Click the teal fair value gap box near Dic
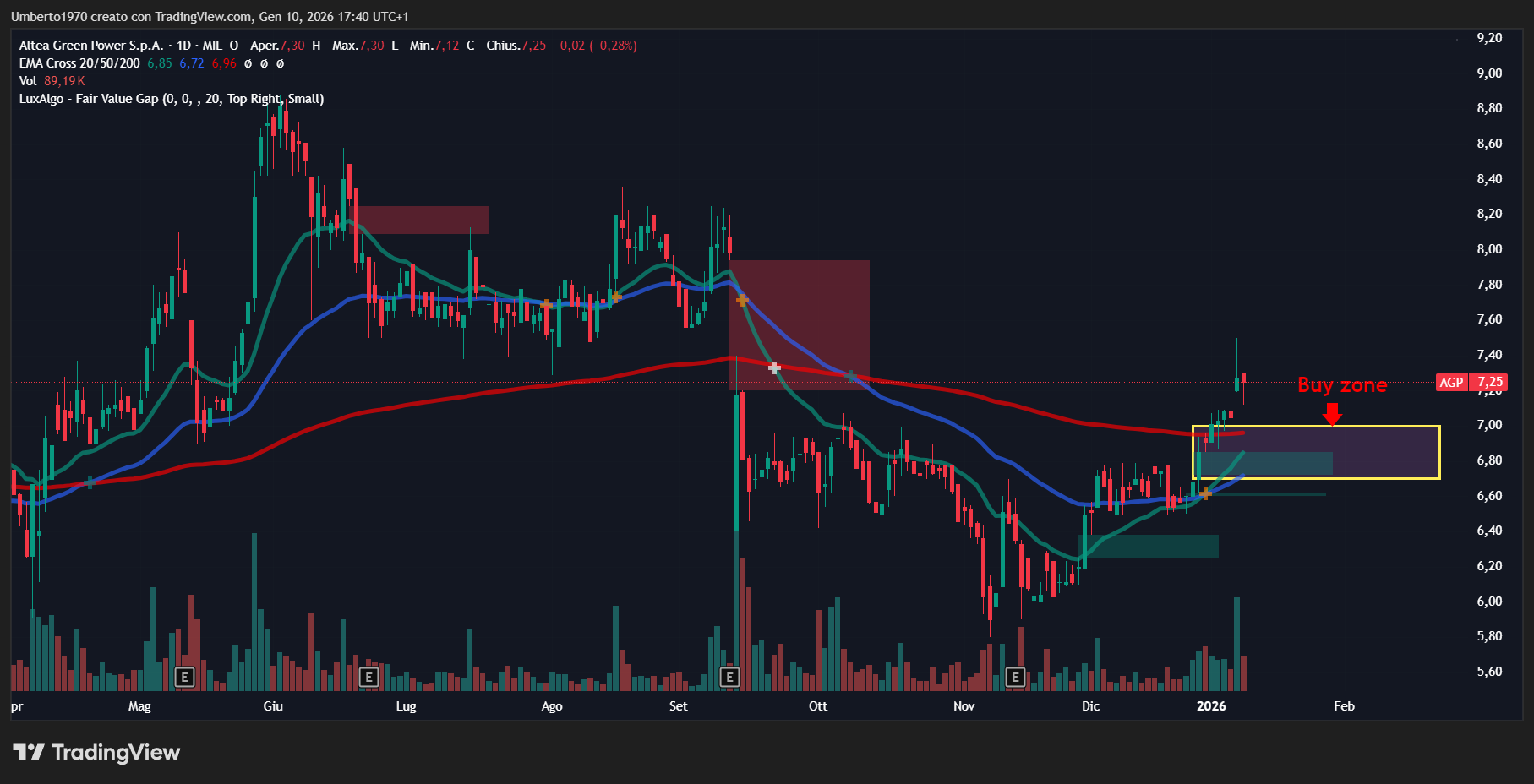 click(1149, 546)
